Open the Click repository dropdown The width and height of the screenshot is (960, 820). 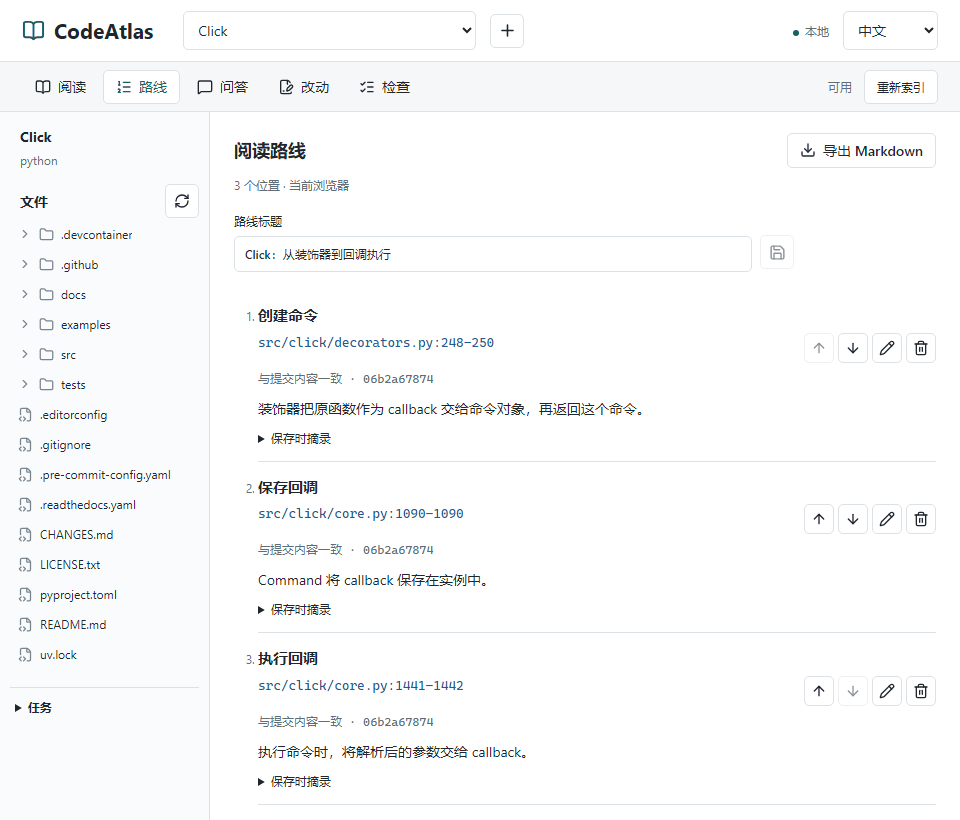[329, 31]
